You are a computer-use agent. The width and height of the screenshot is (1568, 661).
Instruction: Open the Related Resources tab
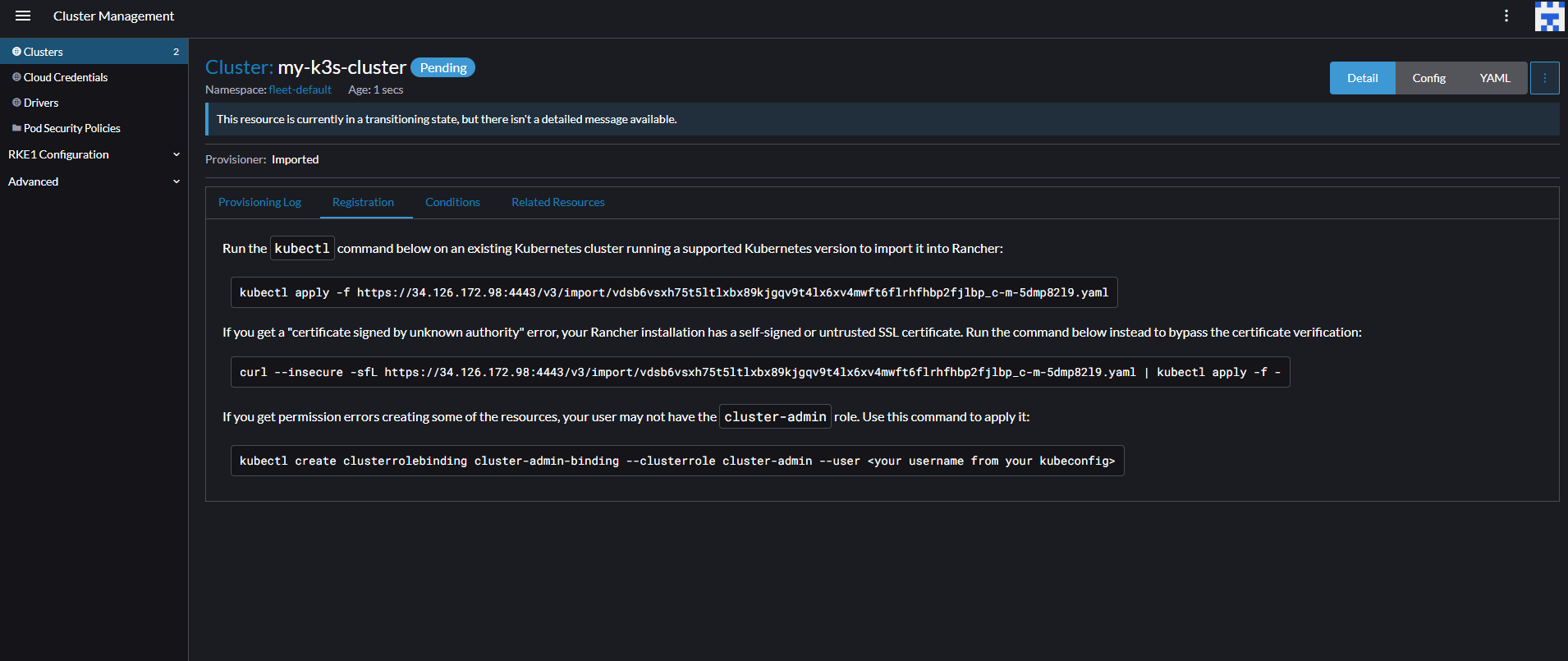(x=558, y=202)
